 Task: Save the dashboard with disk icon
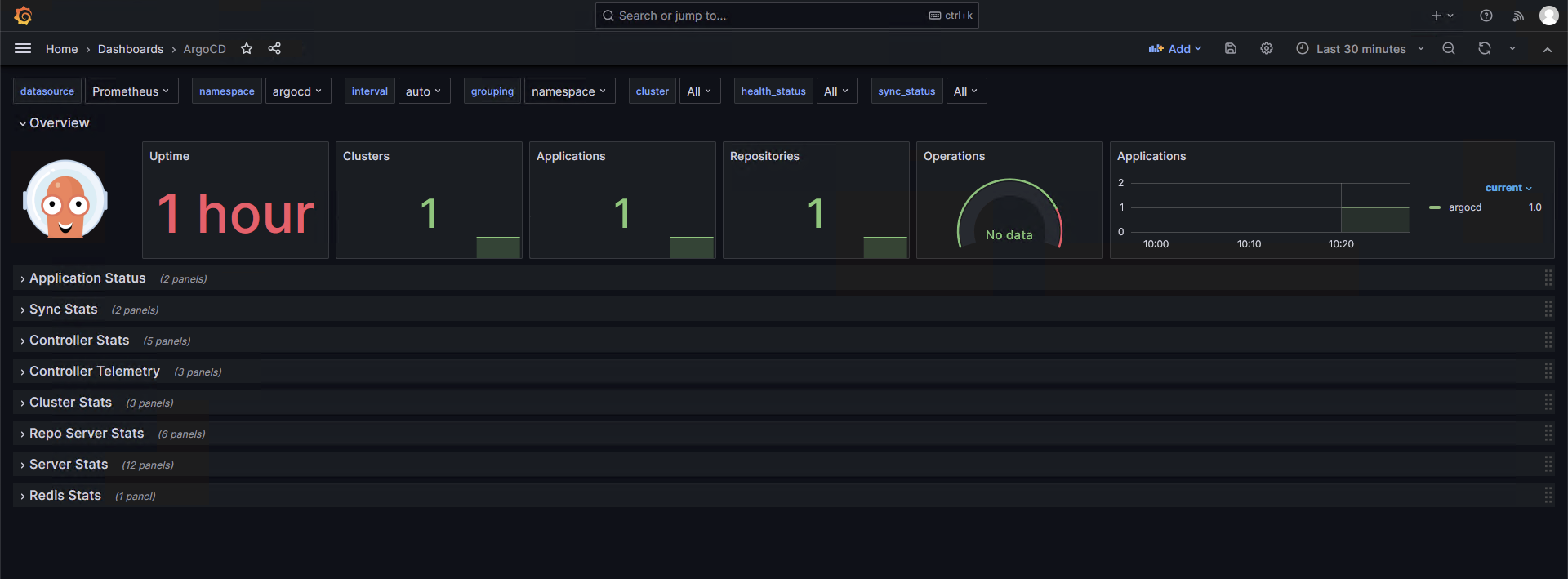1231,49
